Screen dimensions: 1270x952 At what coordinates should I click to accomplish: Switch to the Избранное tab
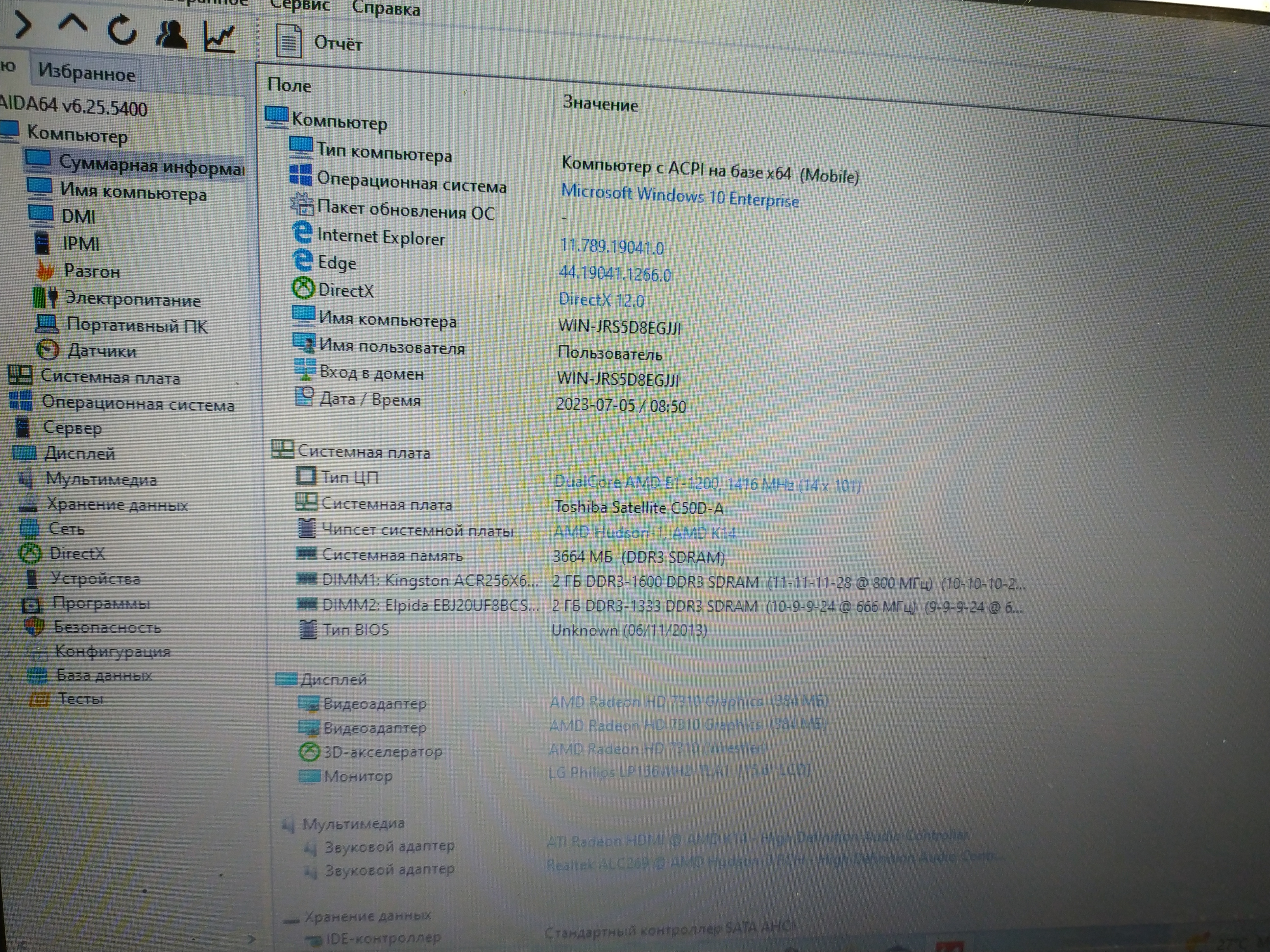[x=87, y=73]
